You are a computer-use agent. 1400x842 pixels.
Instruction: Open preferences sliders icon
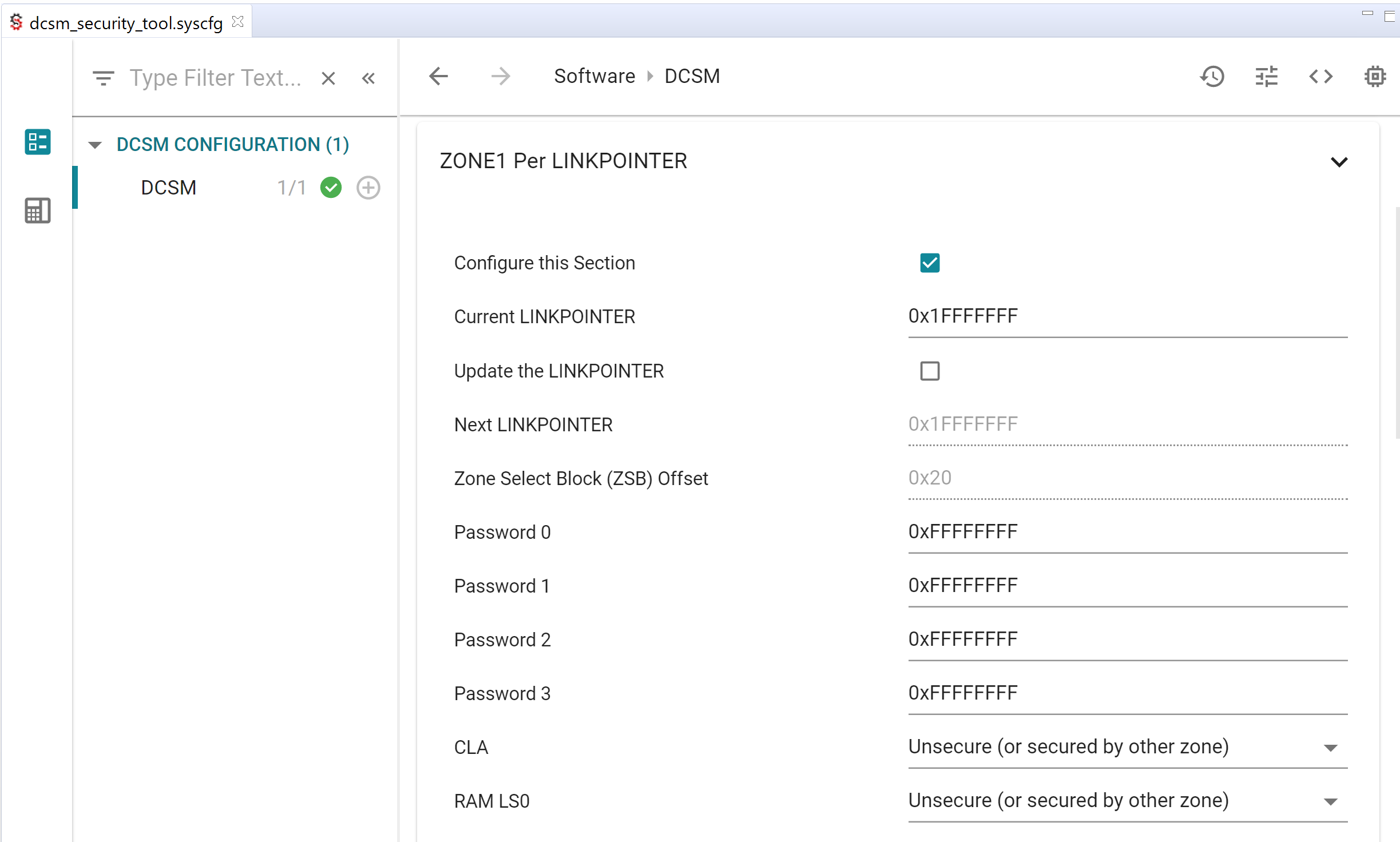[x=1266, y=76]
